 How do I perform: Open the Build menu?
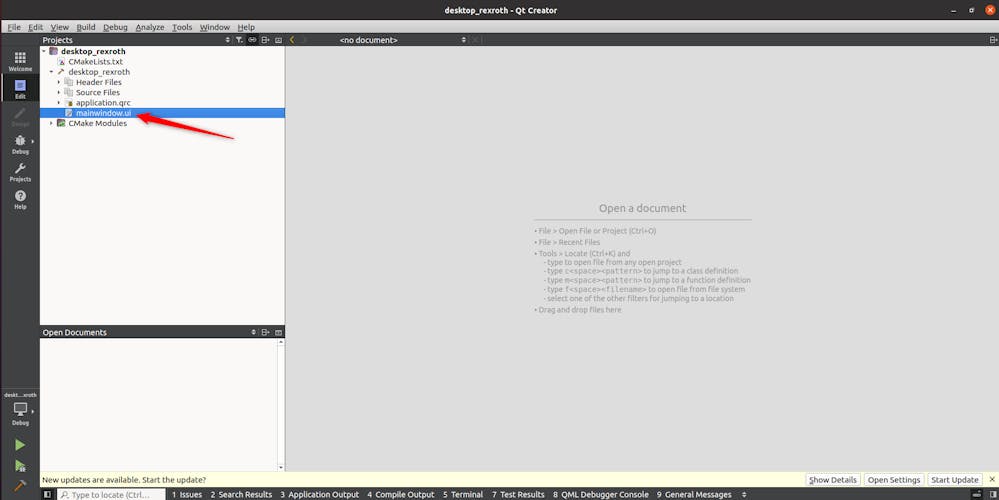pyautogui.click(x=86, y=27)
